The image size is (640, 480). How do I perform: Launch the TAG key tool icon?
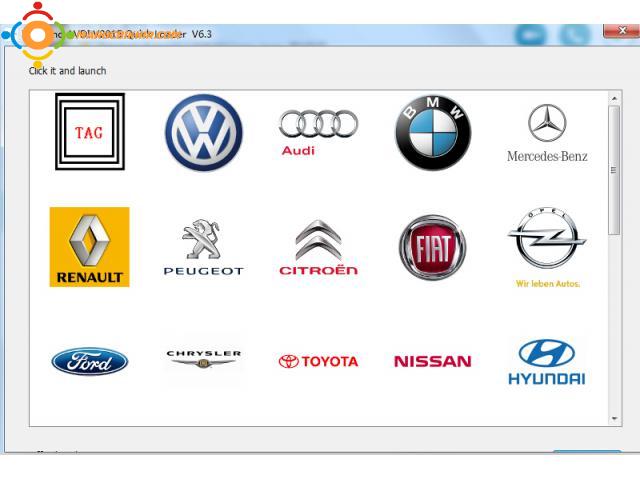pyautogui.click(x=90, y=131)
